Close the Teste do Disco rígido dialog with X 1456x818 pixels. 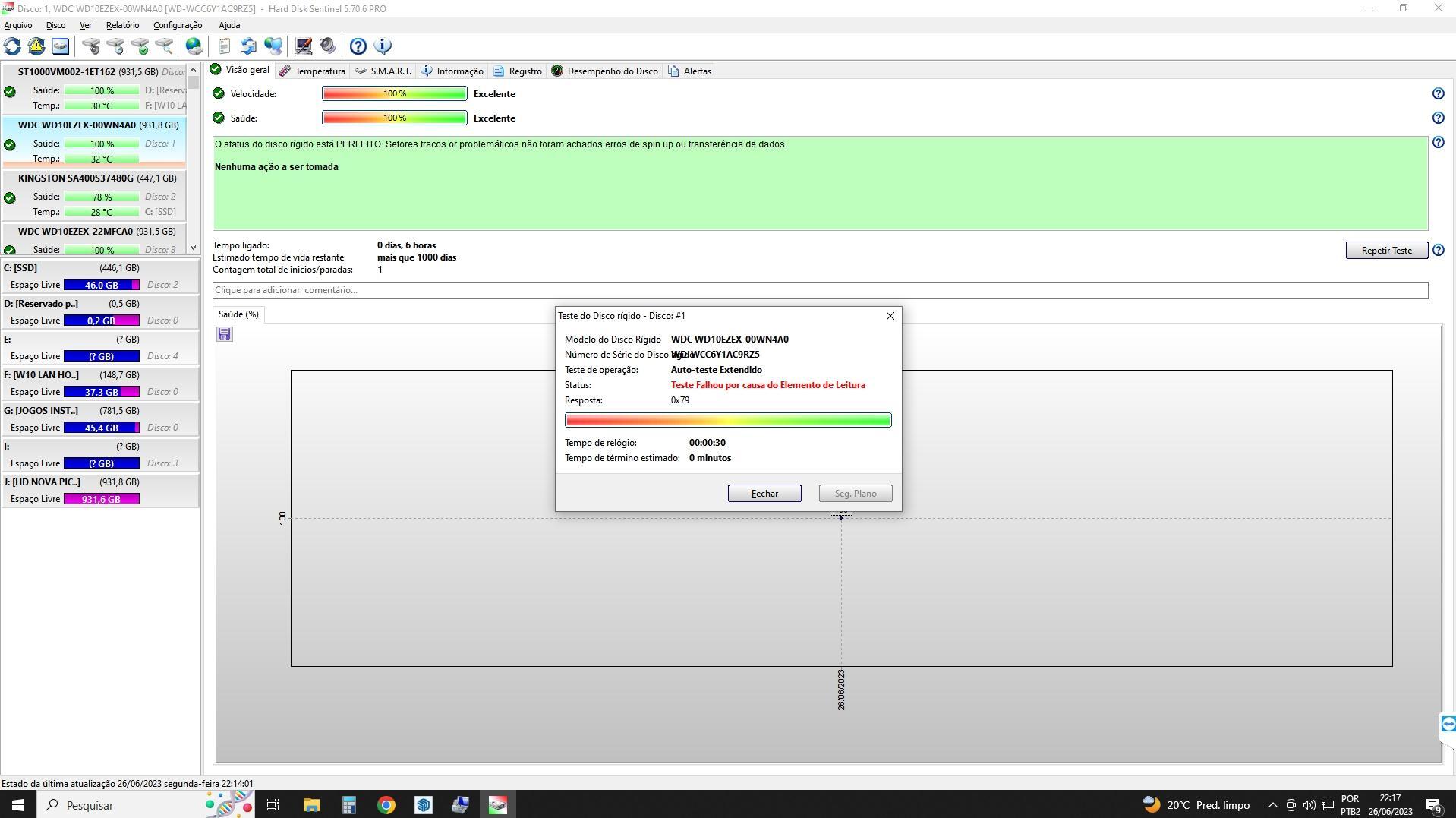click(x=890, y=316)
